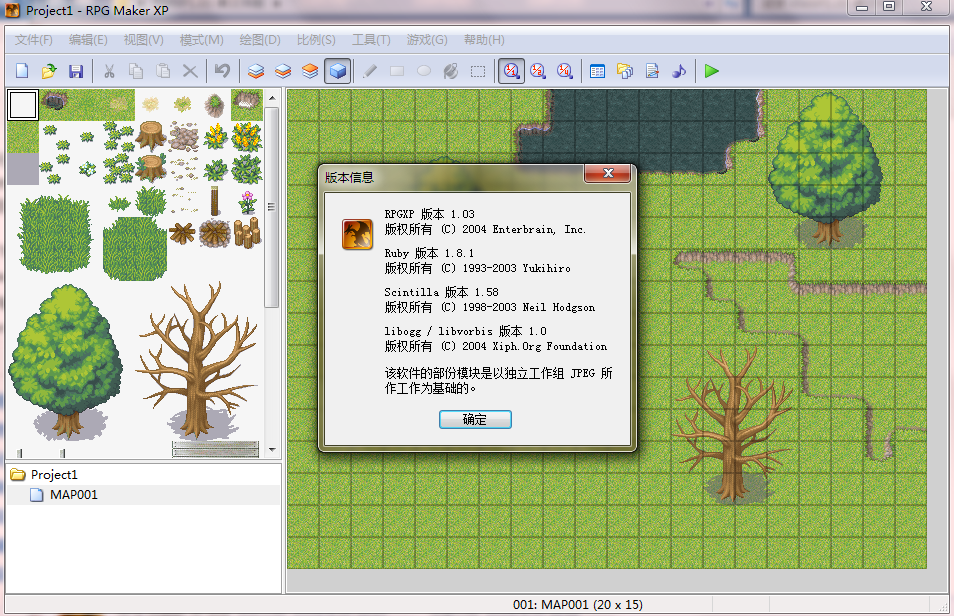This screenshot has height=616, width=954.
Task: Select the blank eraser tile in the palette
Action: tap(23, 105)
